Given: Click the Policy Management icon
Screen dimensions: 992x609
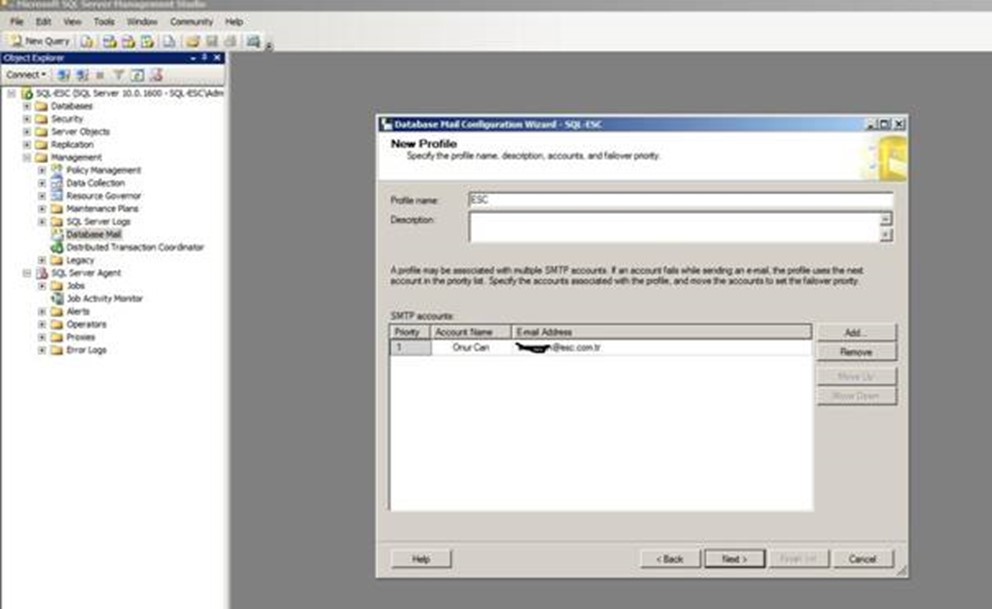Looking at the screenshot, I should coord(57,170).
